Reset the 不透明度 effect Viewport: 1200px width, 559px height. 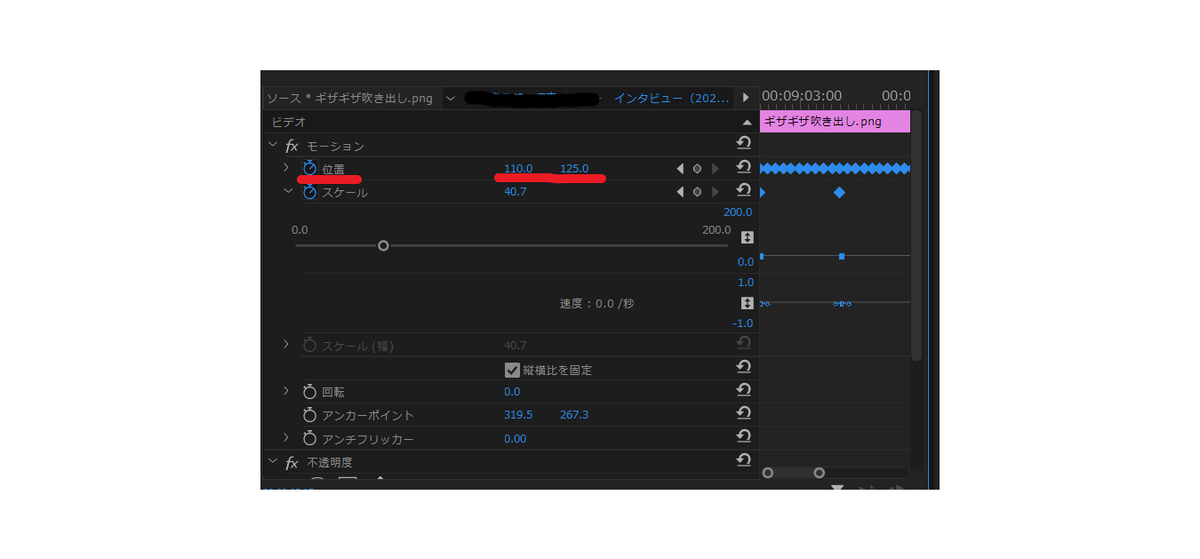pyautogui.click(x=743, y=460)
